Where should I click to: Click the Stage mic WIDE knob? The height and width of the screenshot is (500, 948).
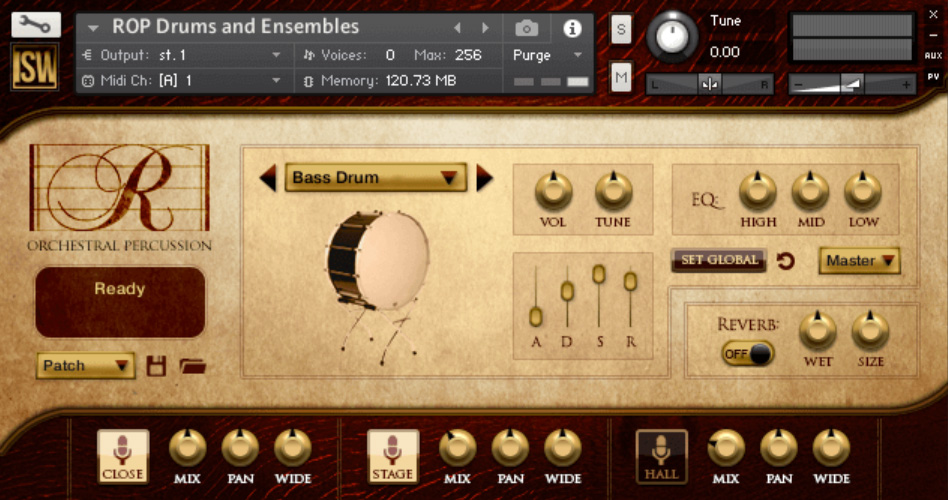(x=563, y=448)
